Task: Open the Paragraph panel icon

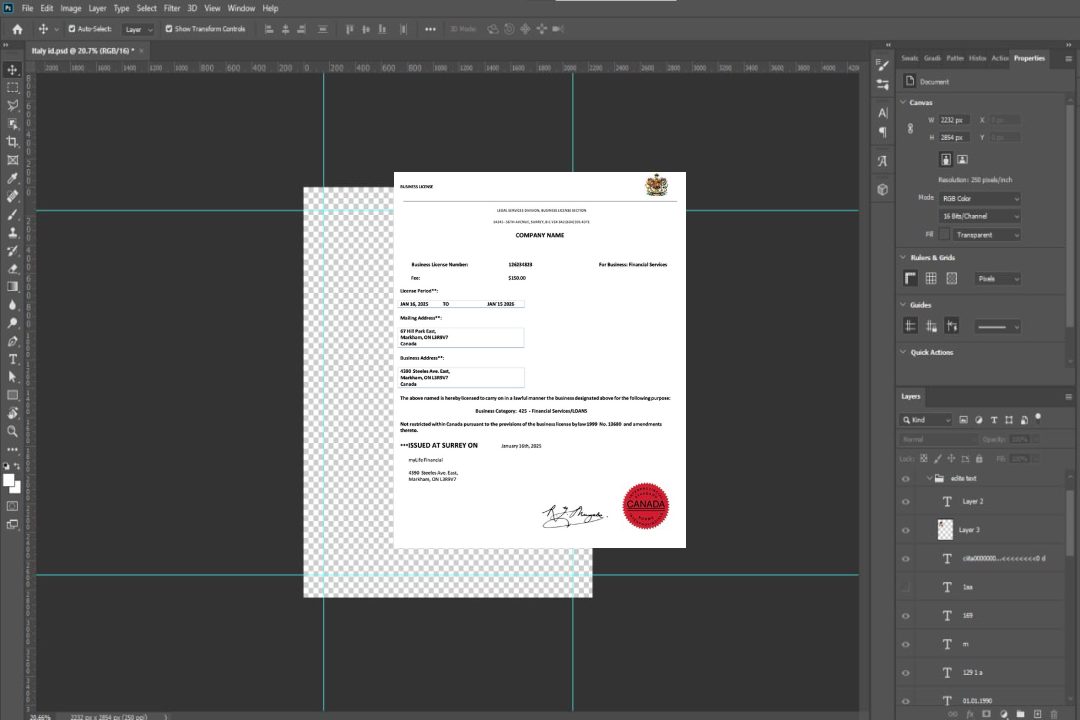Action: click(x=882, y=132)
